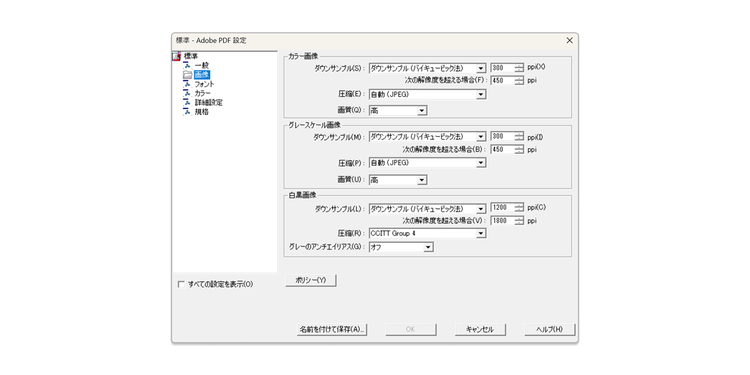Viewport: 750px width, 375px height.
Task: Select フォント in the settings tree
Action: [204, 84]
